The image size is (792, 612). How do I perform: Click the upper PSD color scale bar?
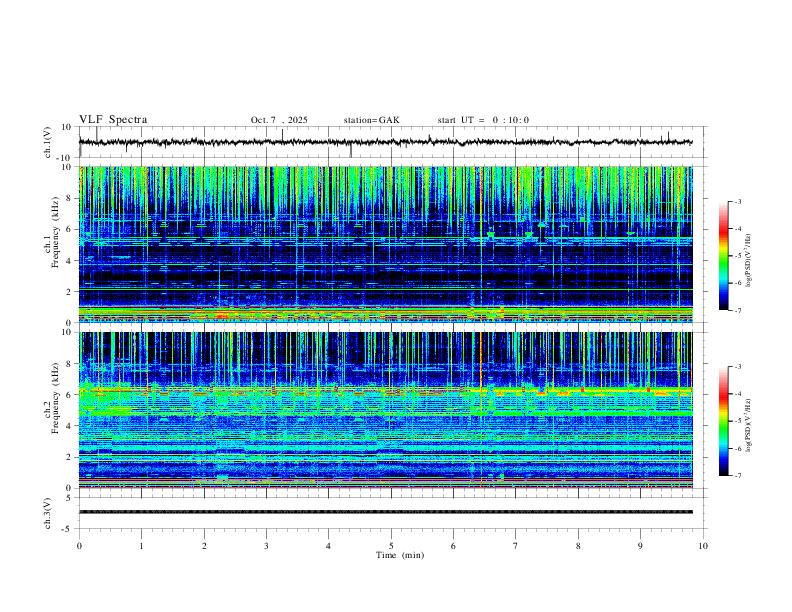pyautogui.click(x=724, y=256)
